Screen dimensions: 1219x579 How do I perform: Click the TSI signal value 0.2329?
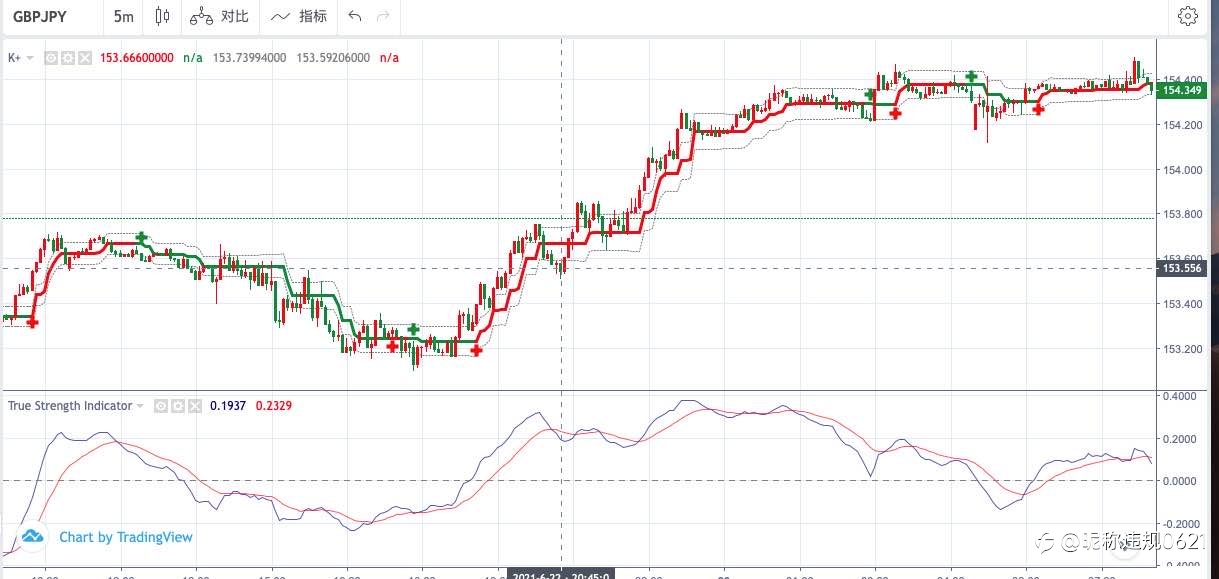coord(274,406)
